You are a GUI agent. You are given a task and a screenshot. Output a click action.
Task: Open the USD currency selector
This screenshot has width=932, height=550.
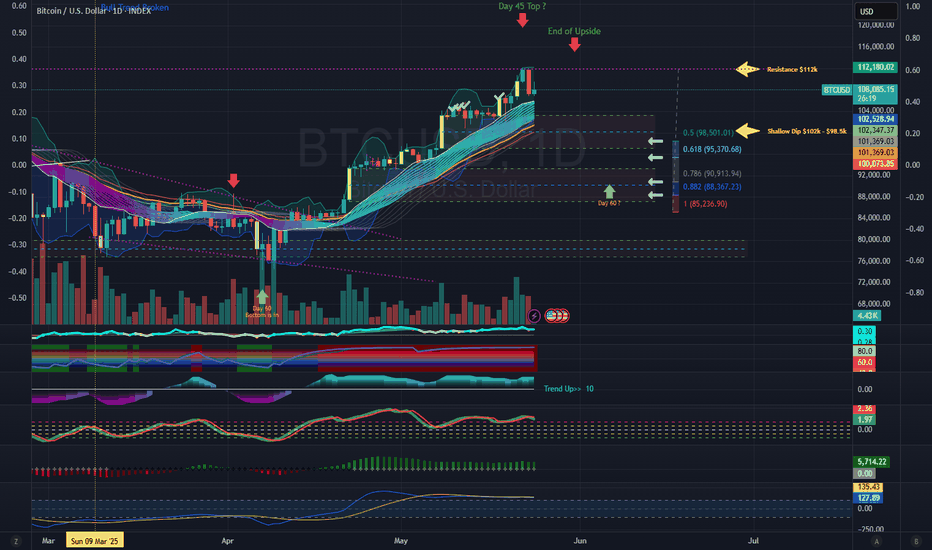(876, 11)
